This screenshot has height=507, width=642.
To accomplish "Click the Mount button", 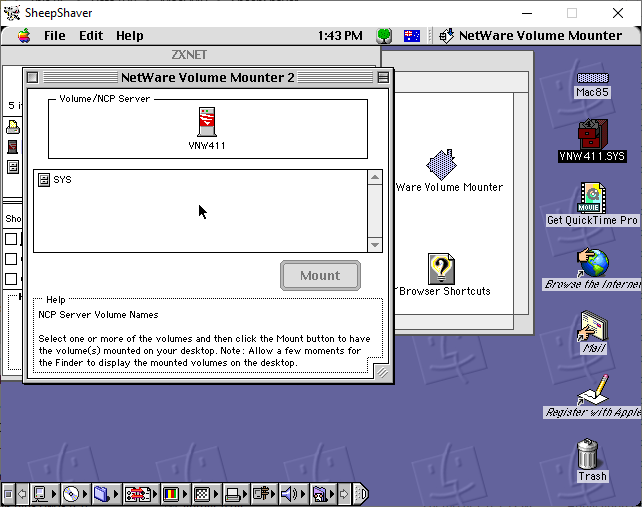I will tap(320, 276).
